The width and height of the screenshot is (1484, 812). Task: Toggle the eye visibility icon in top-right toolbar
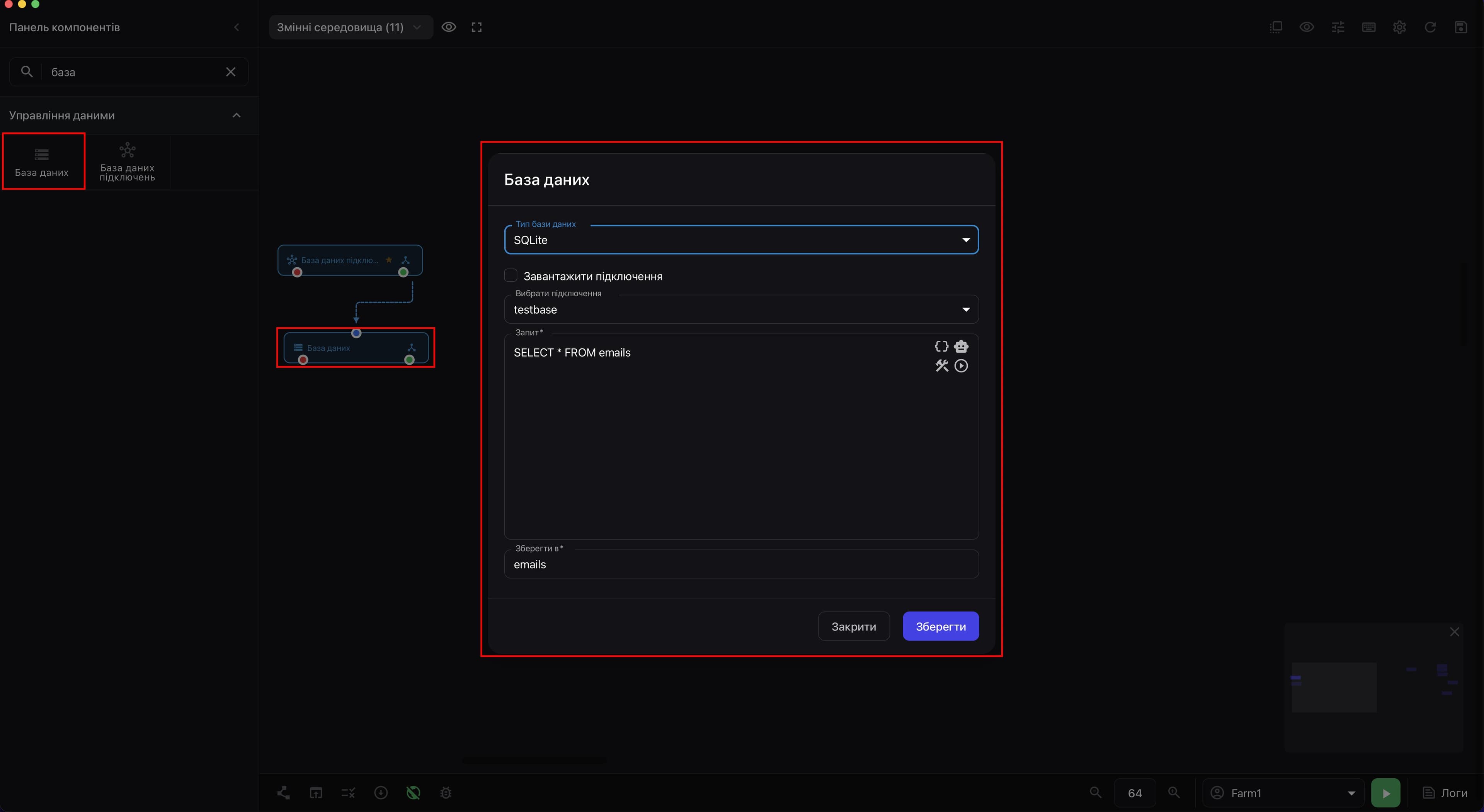[1307, 27]
